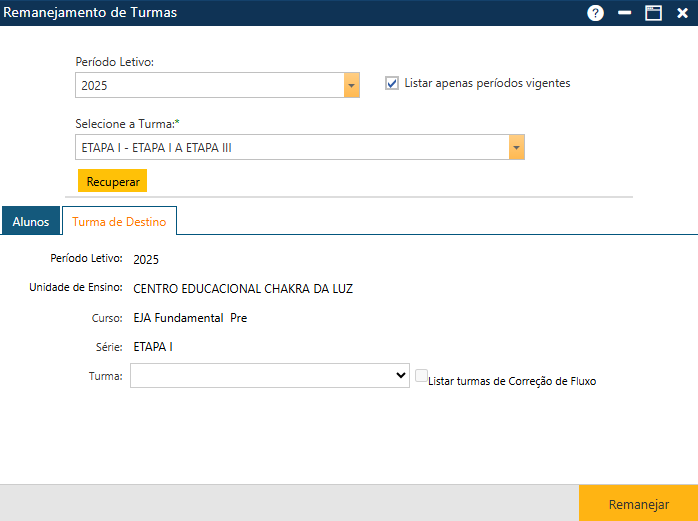Viewport: 698px width, 521px height.
Task: Close the Remanejamento de Turmas window
Action: point(682,13)
